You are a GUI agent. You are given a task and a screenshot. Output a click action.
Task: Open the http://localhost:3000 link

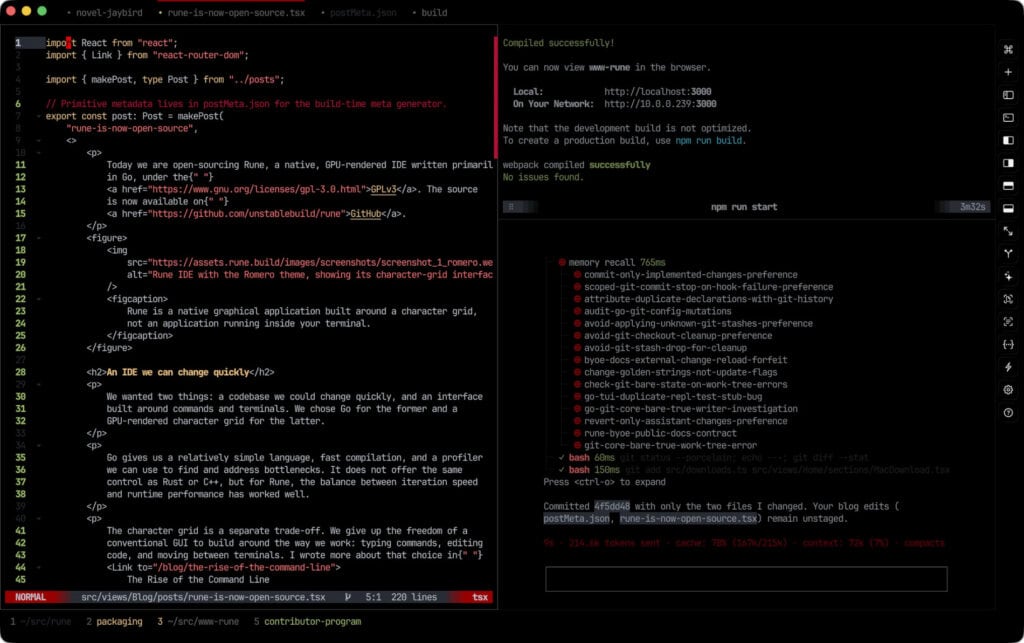point(658,91)
